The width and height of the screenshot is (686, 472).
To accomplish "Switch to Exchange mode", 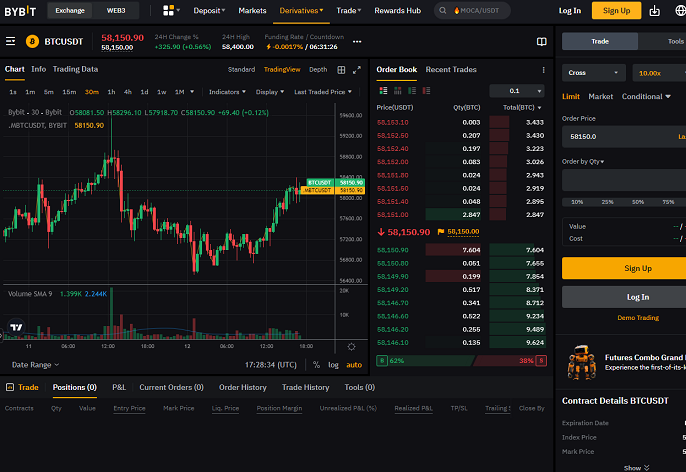I will 70,10.
